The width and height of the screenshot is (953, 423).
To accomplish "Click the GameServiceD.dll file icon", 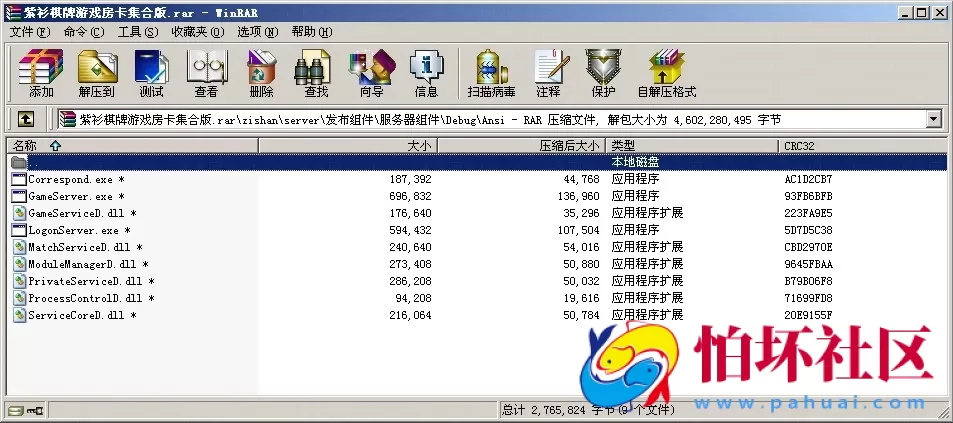I will 19,213.
